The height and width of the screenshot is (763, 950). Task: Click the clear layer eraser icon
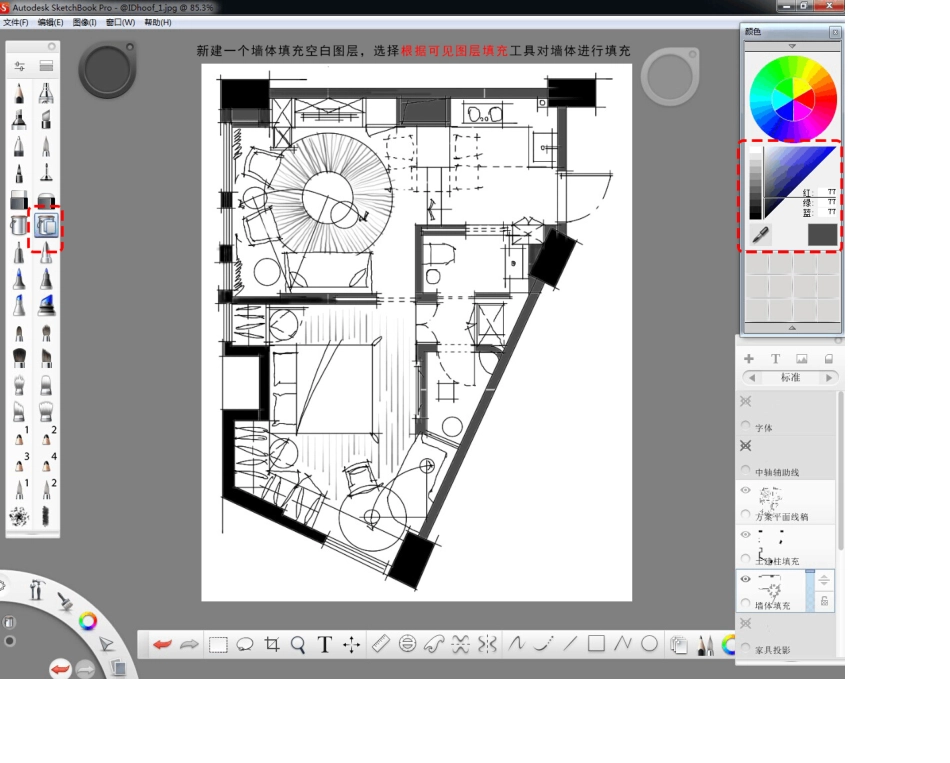[x=828, y=359]
